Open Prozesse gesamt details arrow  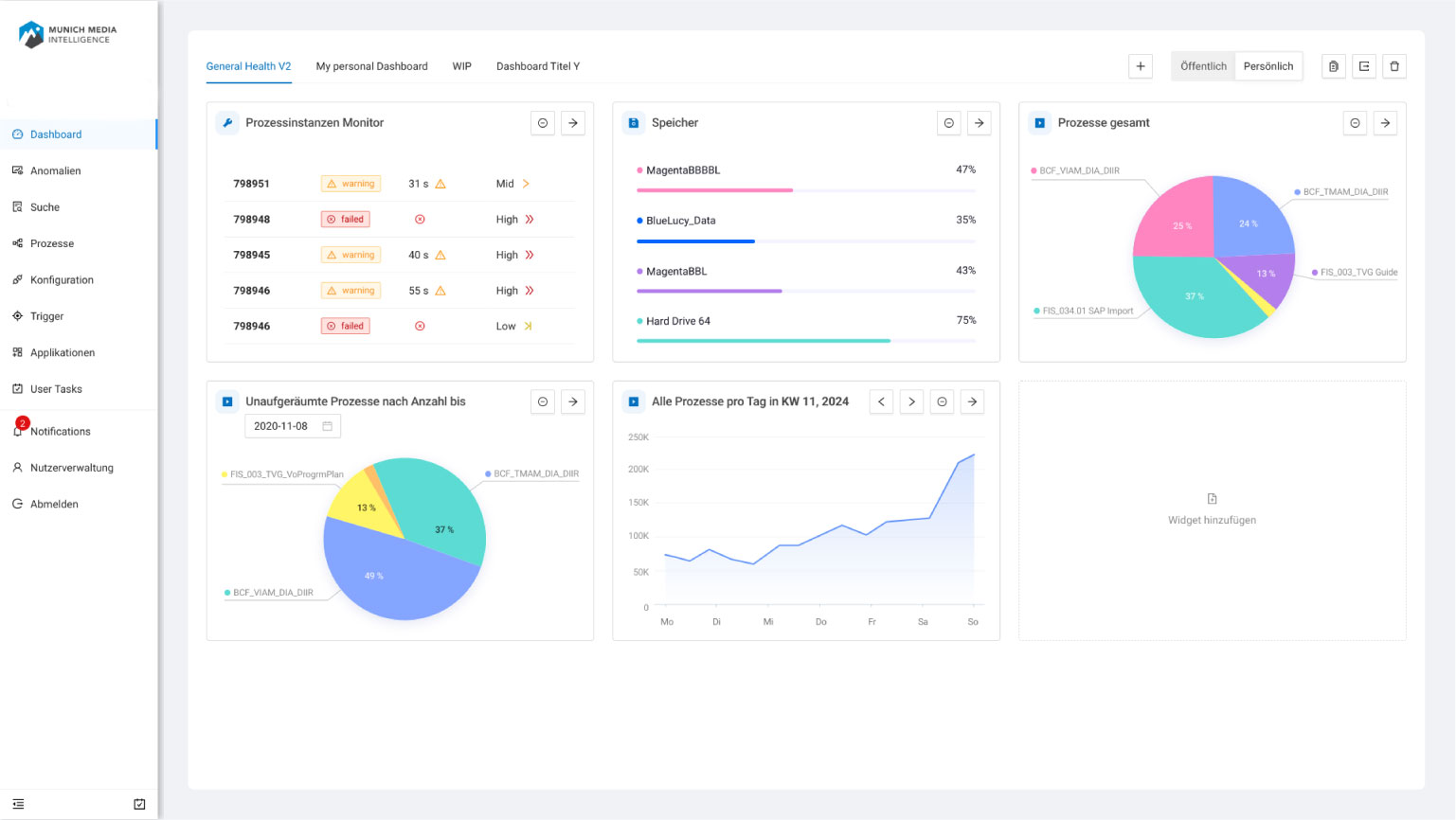click(1385, 123)
